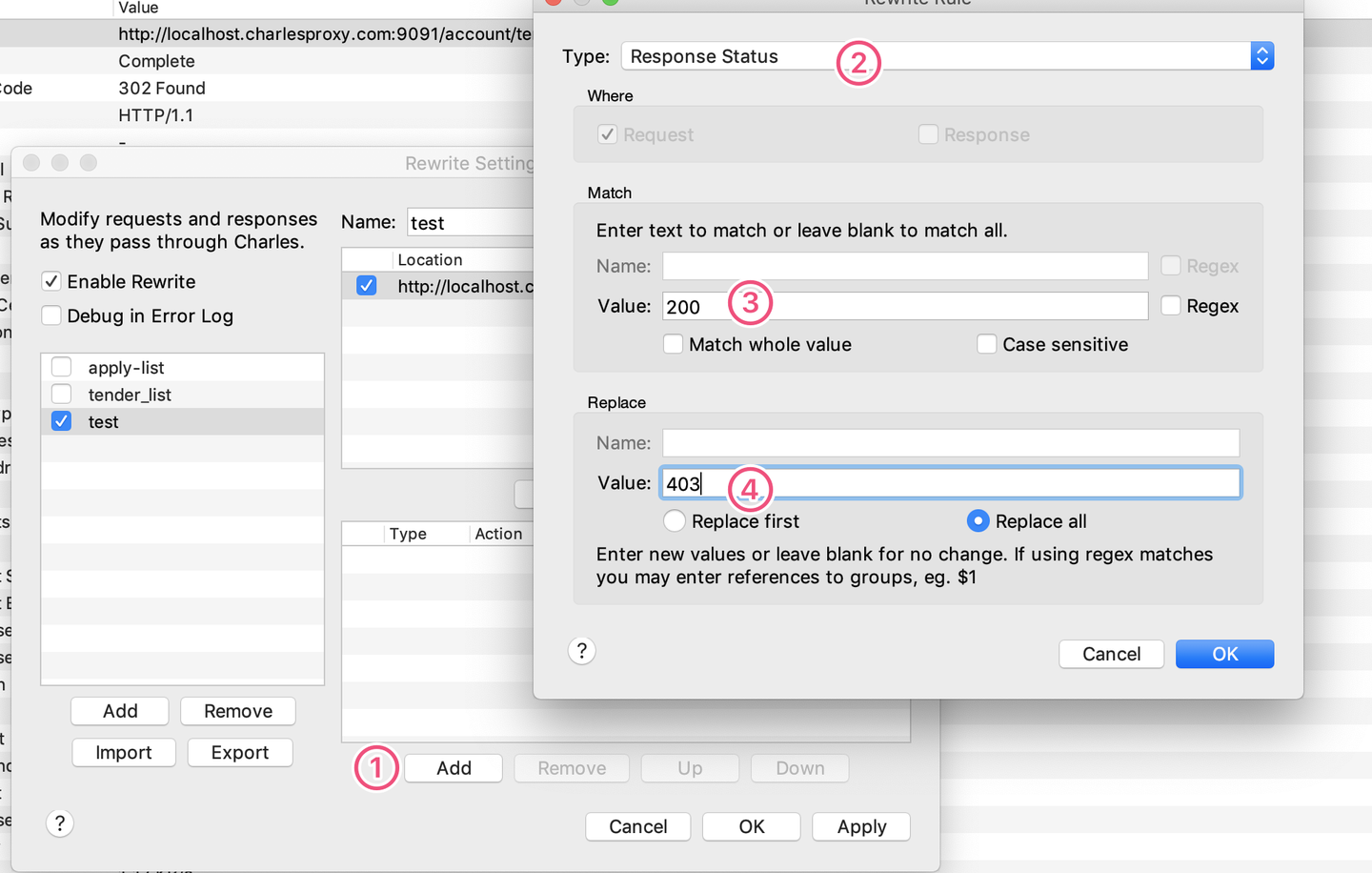Viewport: 1372px width, 873px height.
Task: Click the set Name field containing test
Action: (x=471, y=223)
